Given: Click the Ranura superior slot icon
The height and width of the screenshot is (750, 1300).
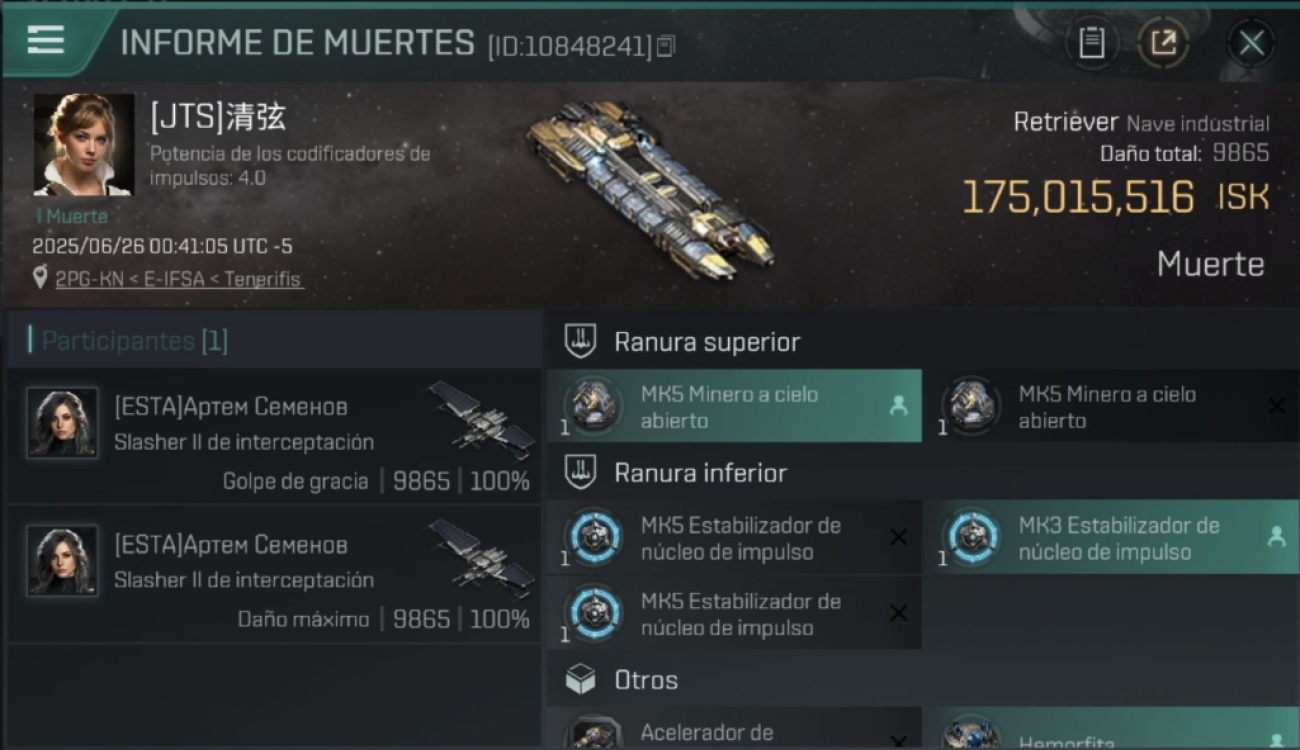Looking at the screenshot, I should pos(581,342).
